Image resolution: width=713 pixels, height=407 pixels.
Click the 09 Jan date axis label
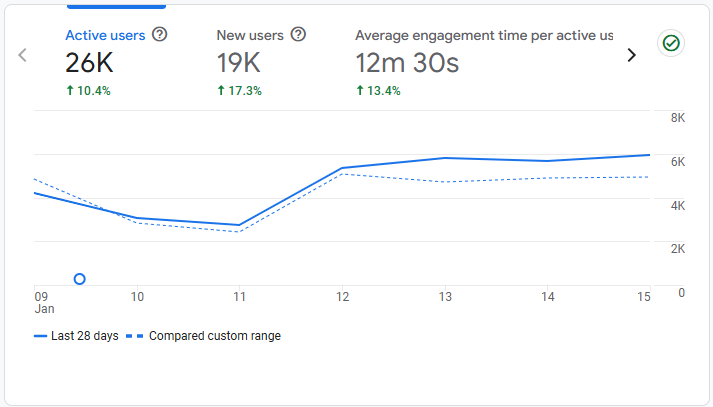tap(41, 303)
